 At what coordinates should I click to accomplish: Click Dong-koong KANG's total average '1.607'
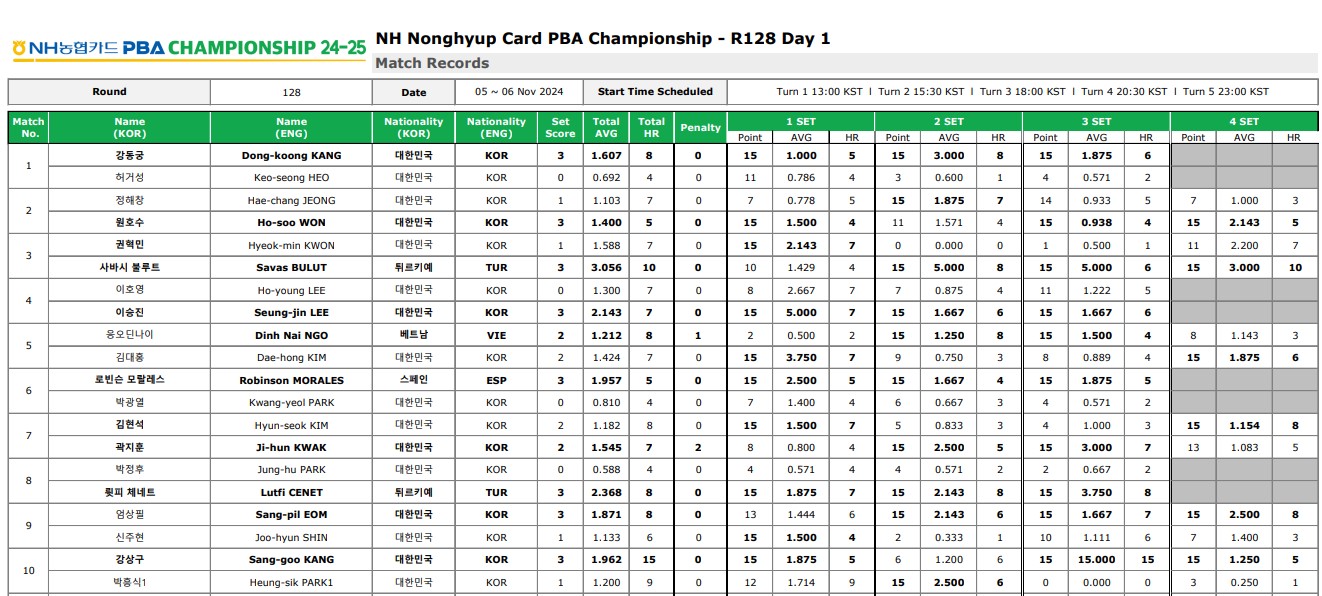click(x=606, y=156)
